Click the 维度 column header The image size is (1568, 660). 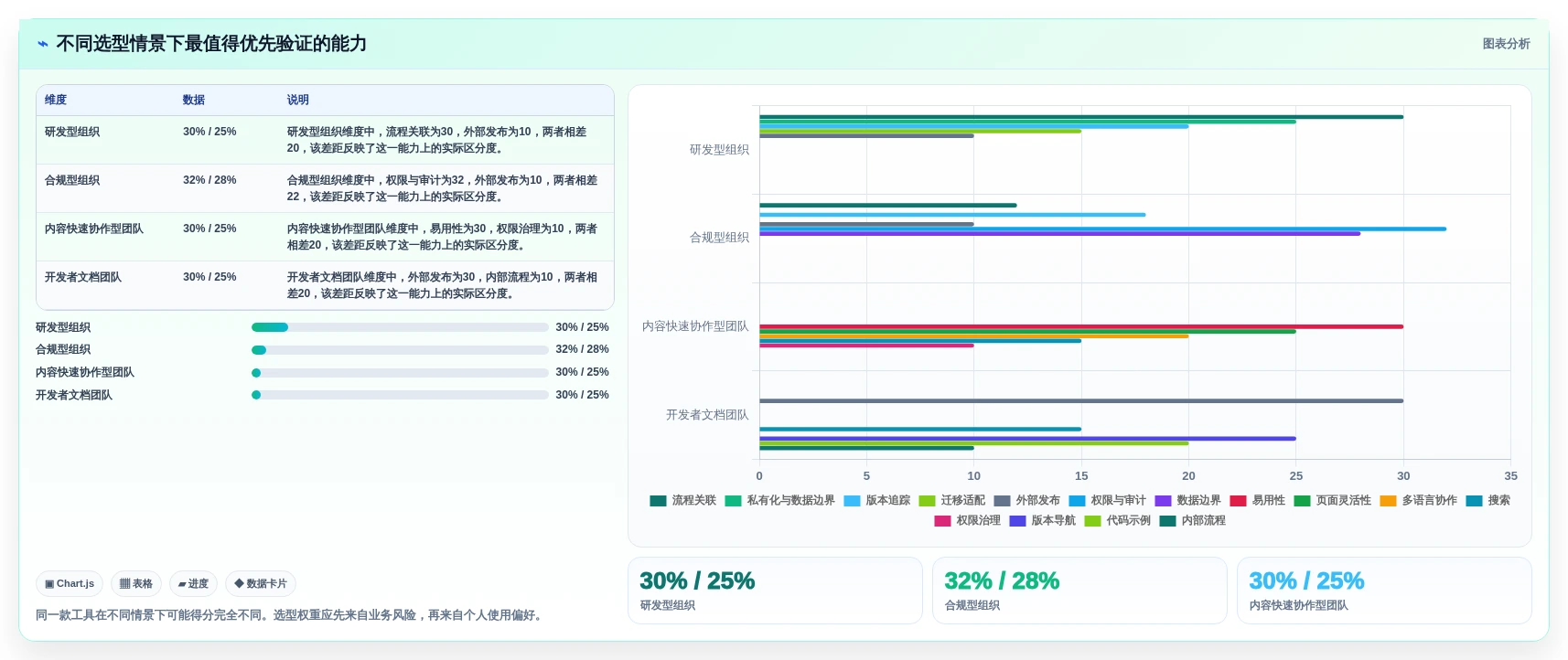(x=56, y=100)
